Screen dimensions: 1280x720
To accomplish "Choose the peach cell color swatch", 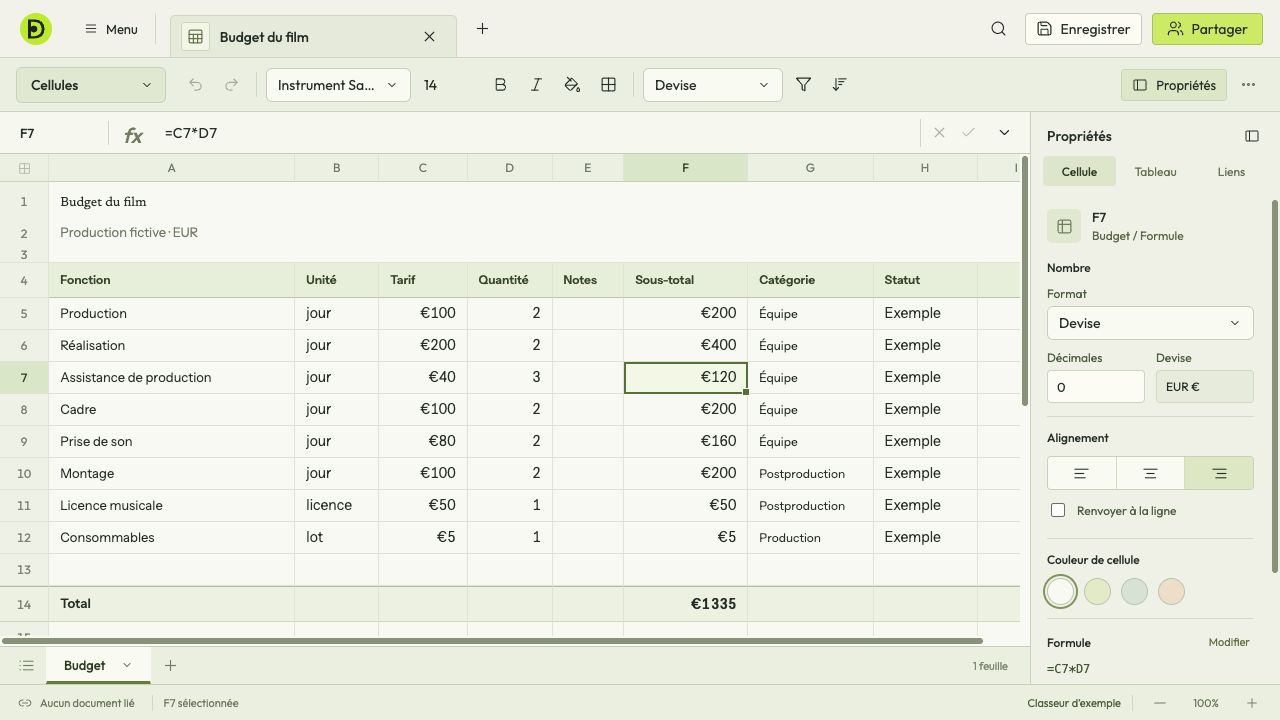I will 1171,591.
